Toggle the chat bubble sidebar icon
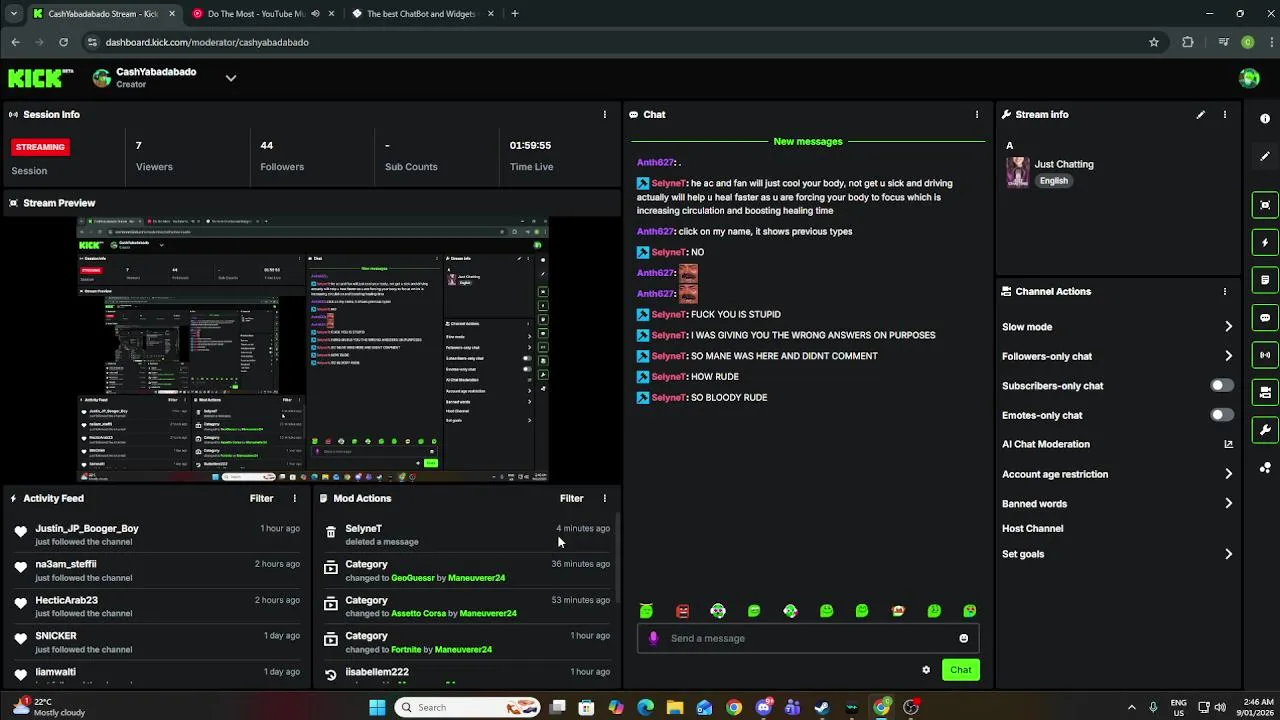 tap(1265, 318)
